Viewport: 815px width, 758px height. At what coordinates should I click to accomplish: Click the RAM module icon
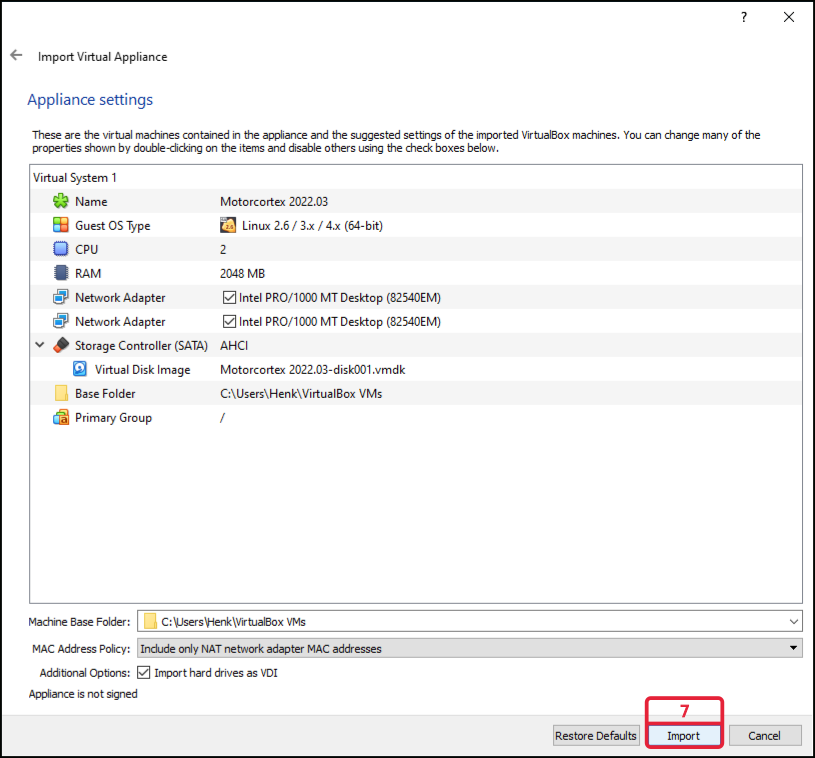pos(61,273)
